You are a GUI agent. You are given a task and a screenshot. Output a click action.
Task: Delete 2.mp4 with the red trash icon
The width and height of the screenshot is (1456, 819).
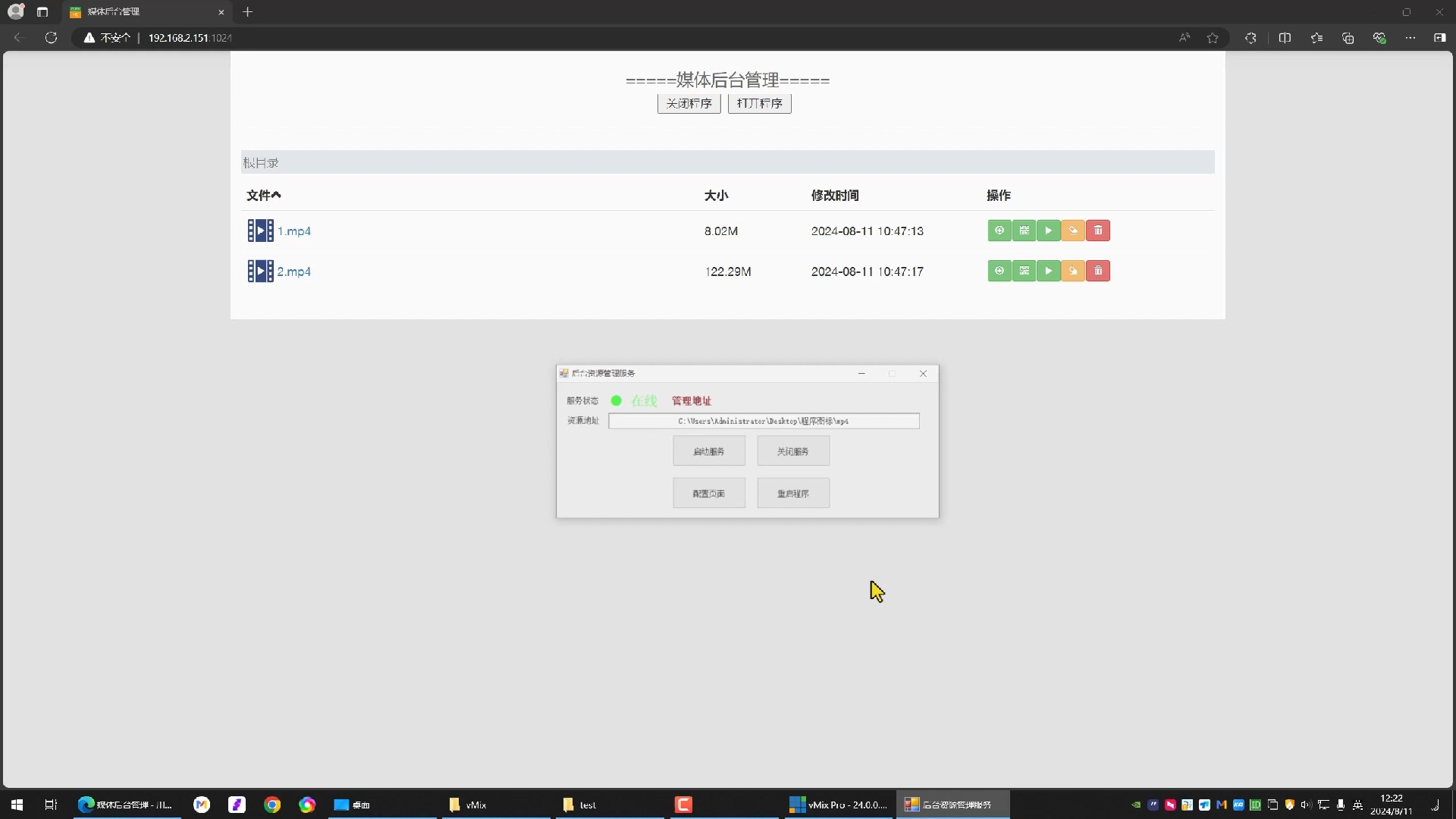(1098, 271)
